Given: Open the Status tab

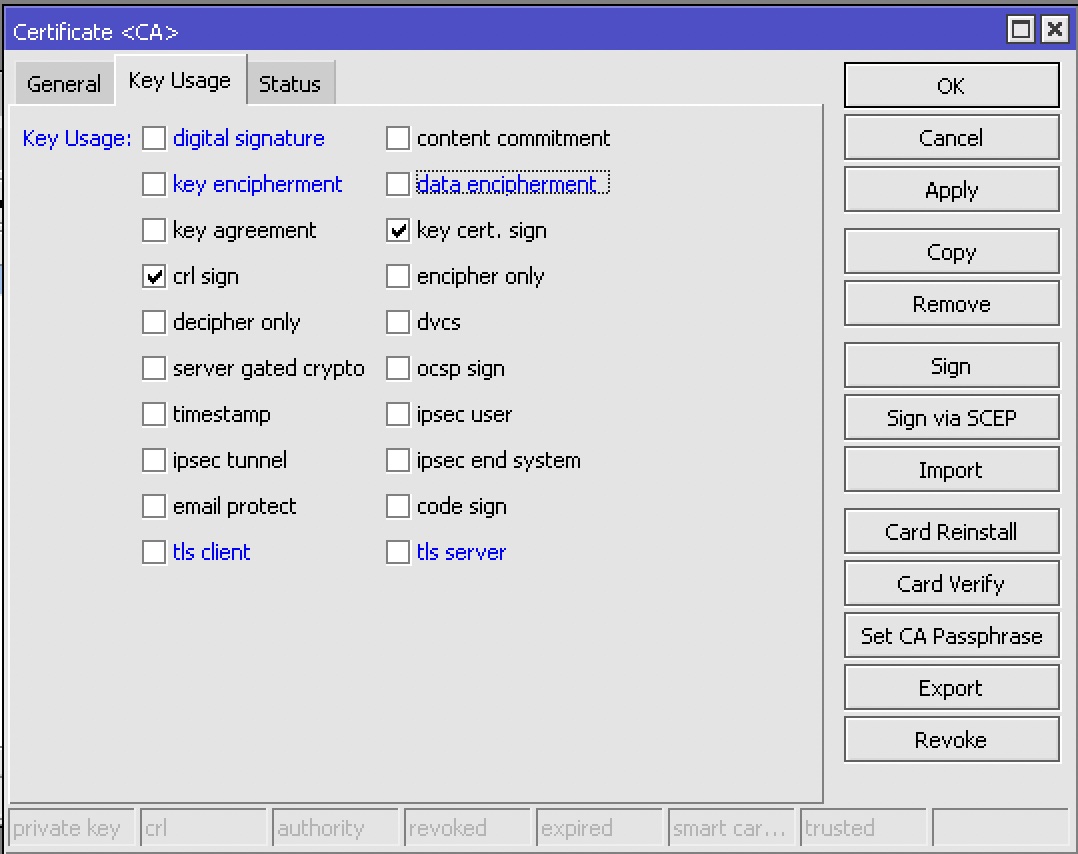Looking at the screenshot, I should point(289,84).
